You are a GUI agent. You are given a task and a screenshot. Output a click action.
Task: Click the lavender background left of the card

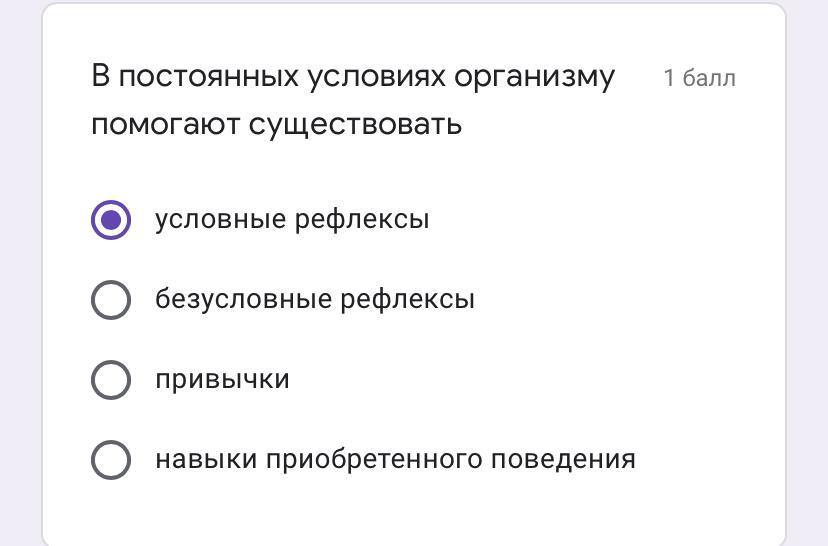[20, 273]
